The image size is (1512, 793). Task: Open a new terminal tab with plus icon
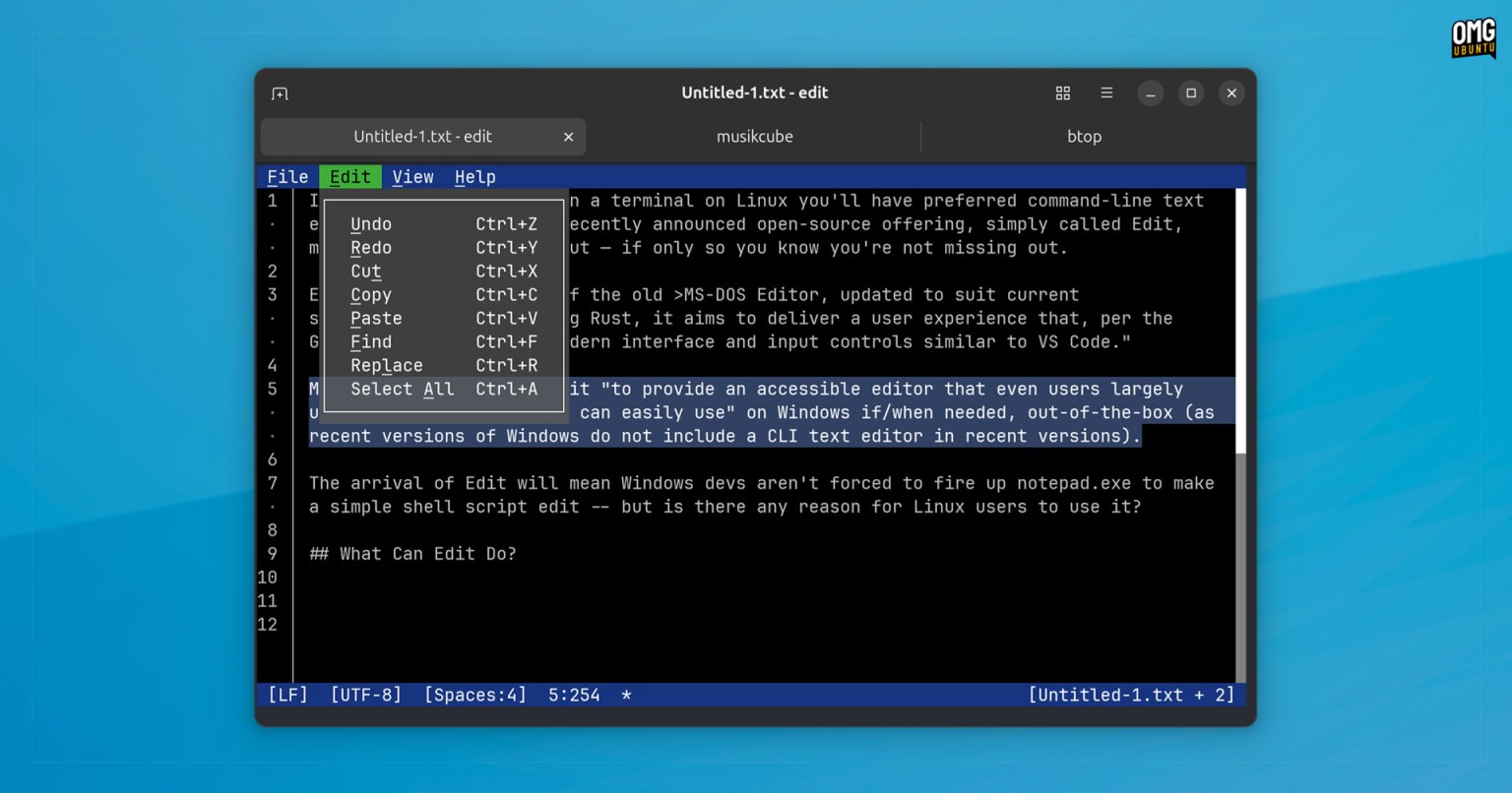280,93
